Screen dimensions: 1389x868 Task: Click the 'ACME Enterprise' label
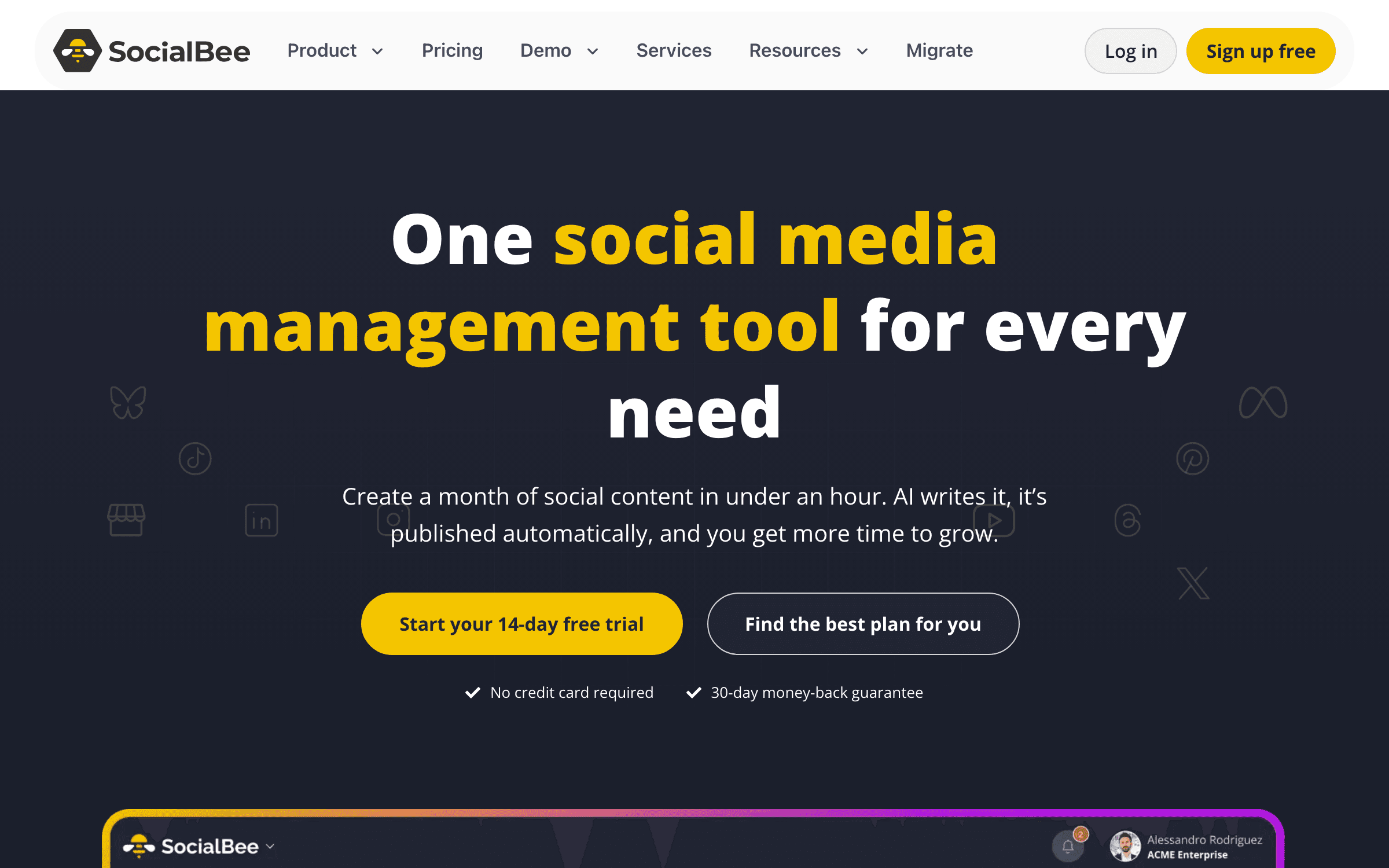pos(1187,855)
